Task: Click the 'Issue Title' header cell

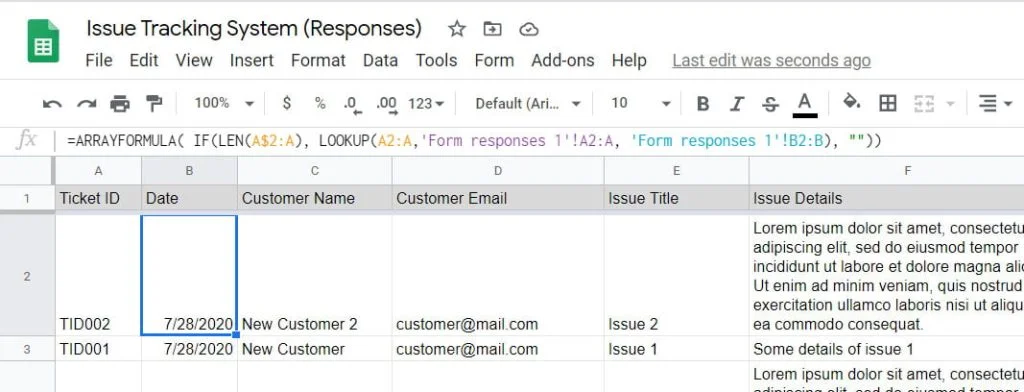Action: point(677,198)
